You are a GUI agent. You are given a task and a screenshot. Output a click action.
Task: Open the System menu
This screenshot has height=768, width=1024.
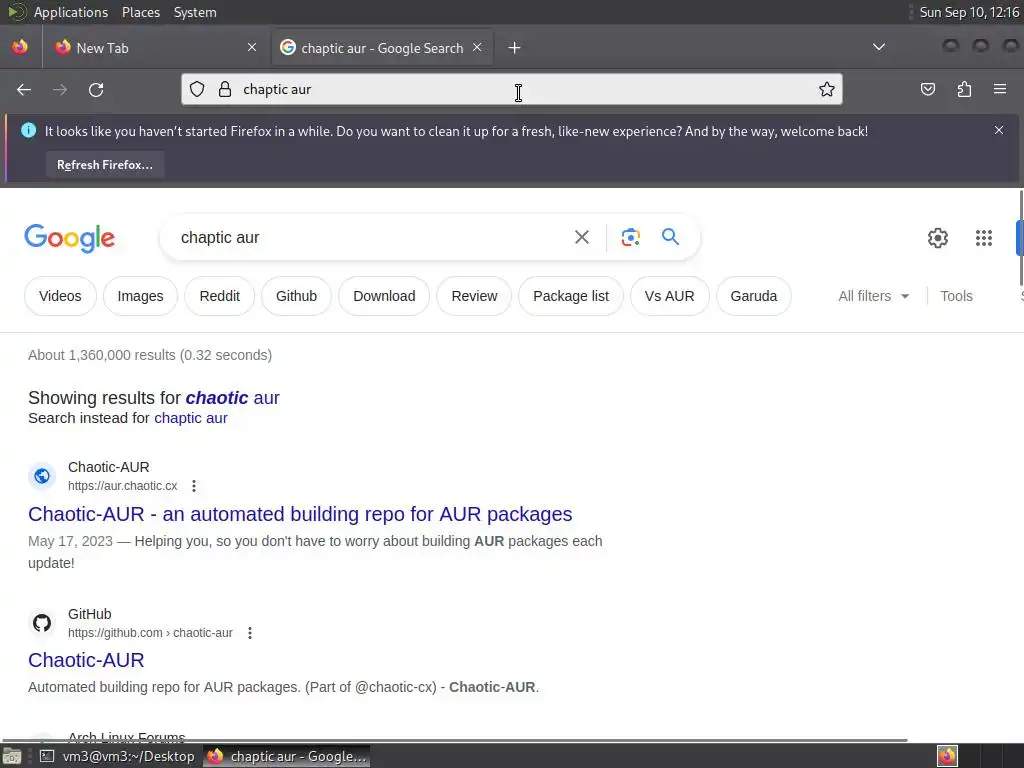(195, 12)
